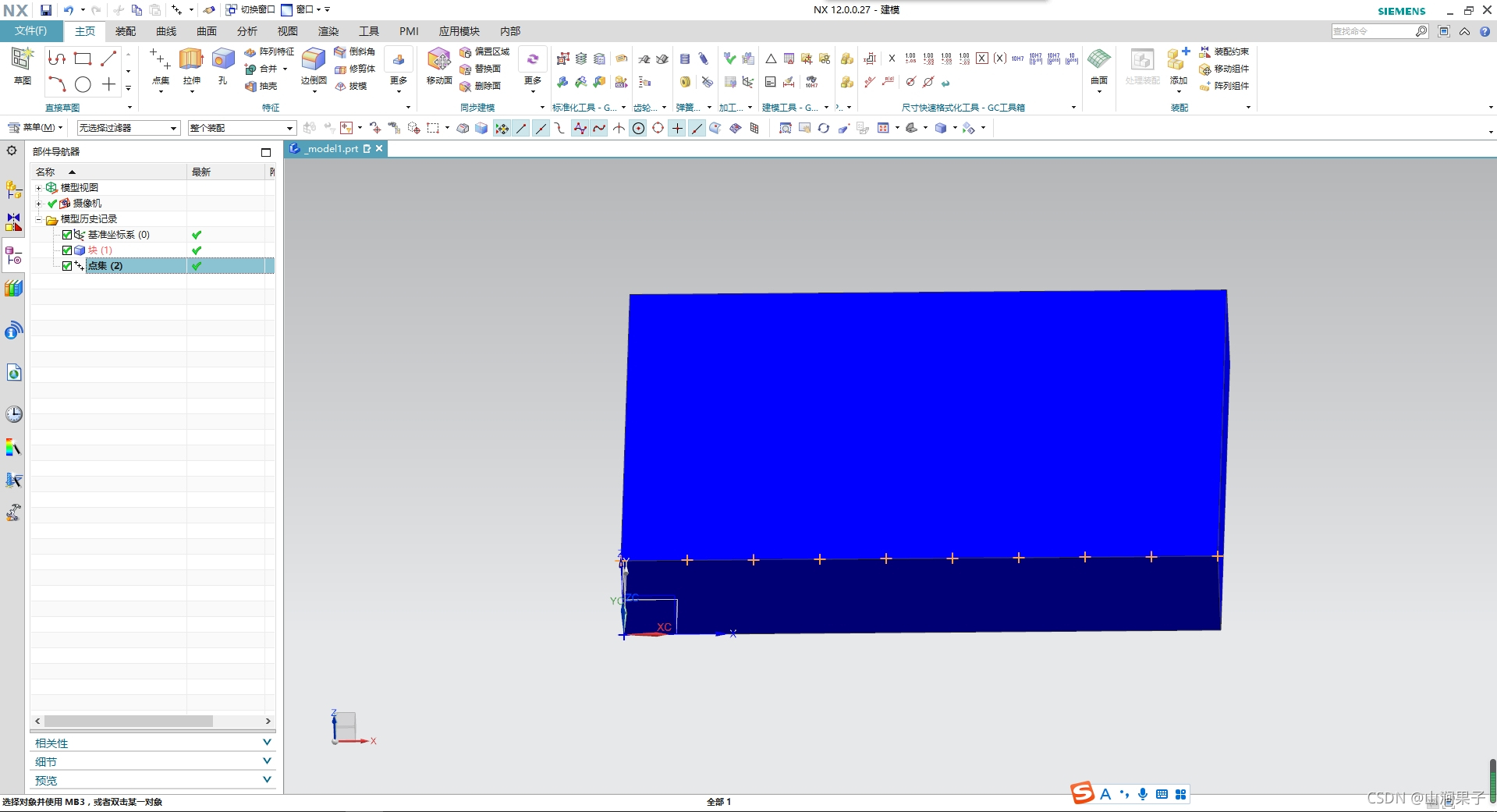Uncheck the 点集 (2) feature checkbox
Screen dimensions: 1497x812
click(x=67, y=266)
